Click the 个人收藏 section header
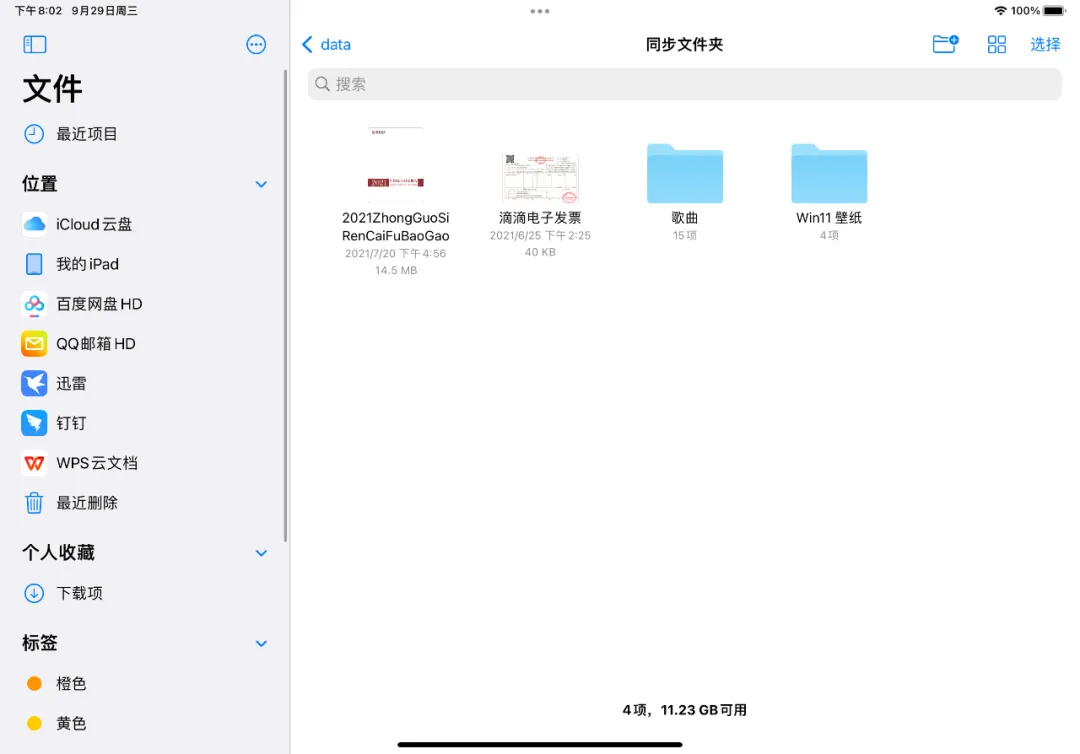This screenshot has height=754, width=1080. pyautogui.click(x=59, y=553)
